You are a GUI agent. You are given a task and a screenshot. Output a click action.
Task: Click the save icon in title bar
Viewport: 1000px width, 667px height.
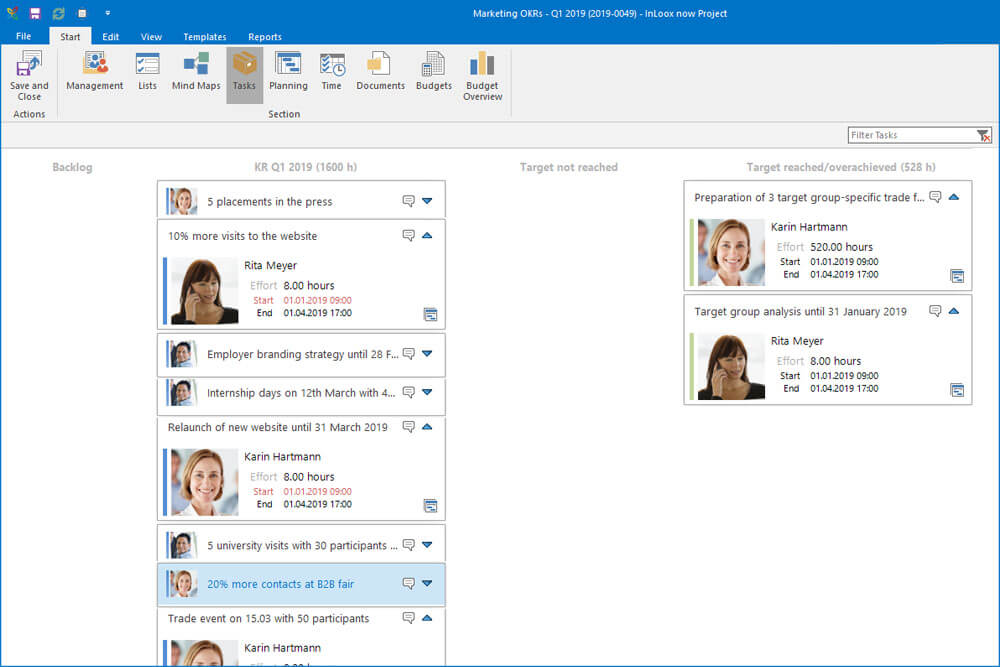tap(35, 13)
